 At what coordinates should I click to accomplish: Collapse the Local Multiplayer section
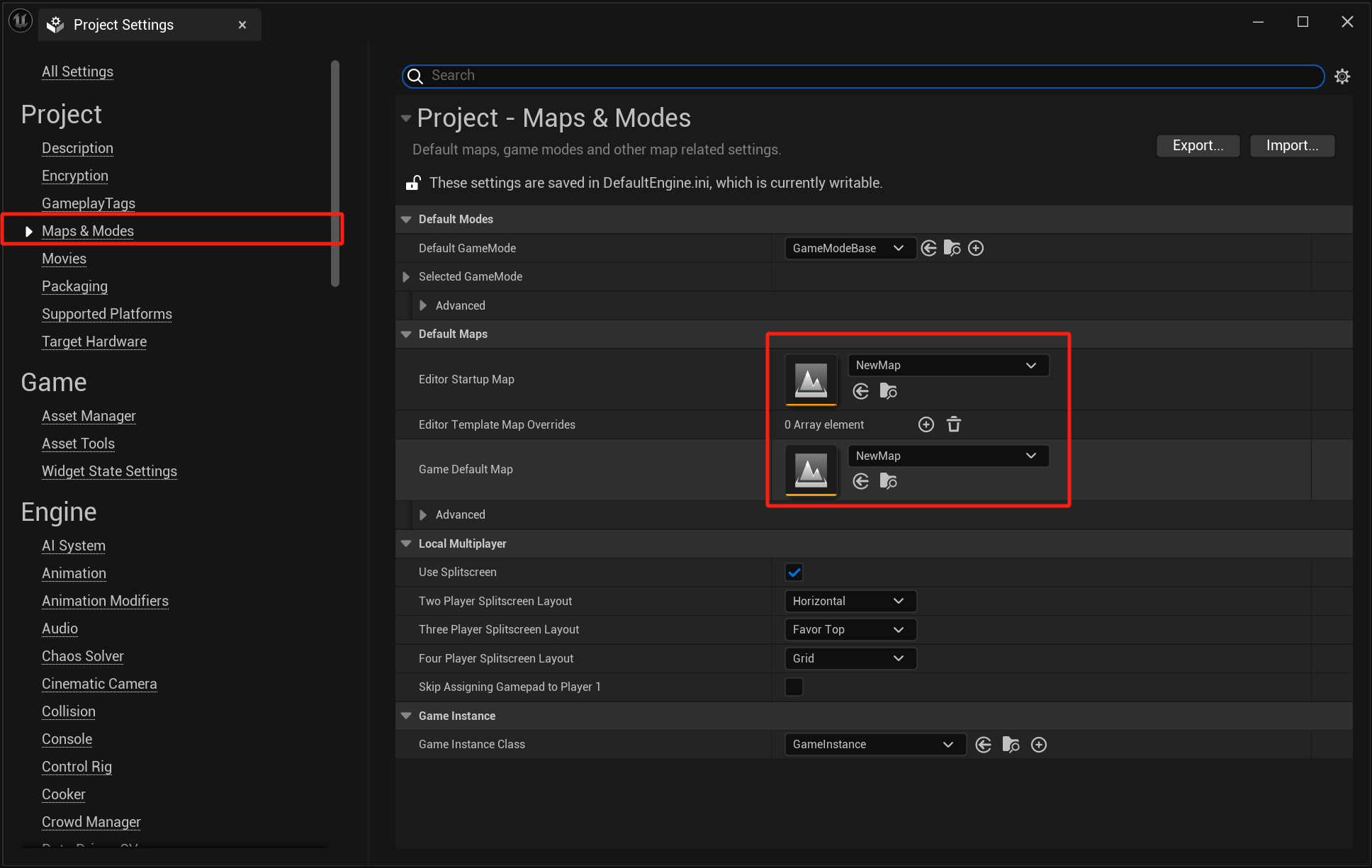pyautogui.click(x=406, y=544)
